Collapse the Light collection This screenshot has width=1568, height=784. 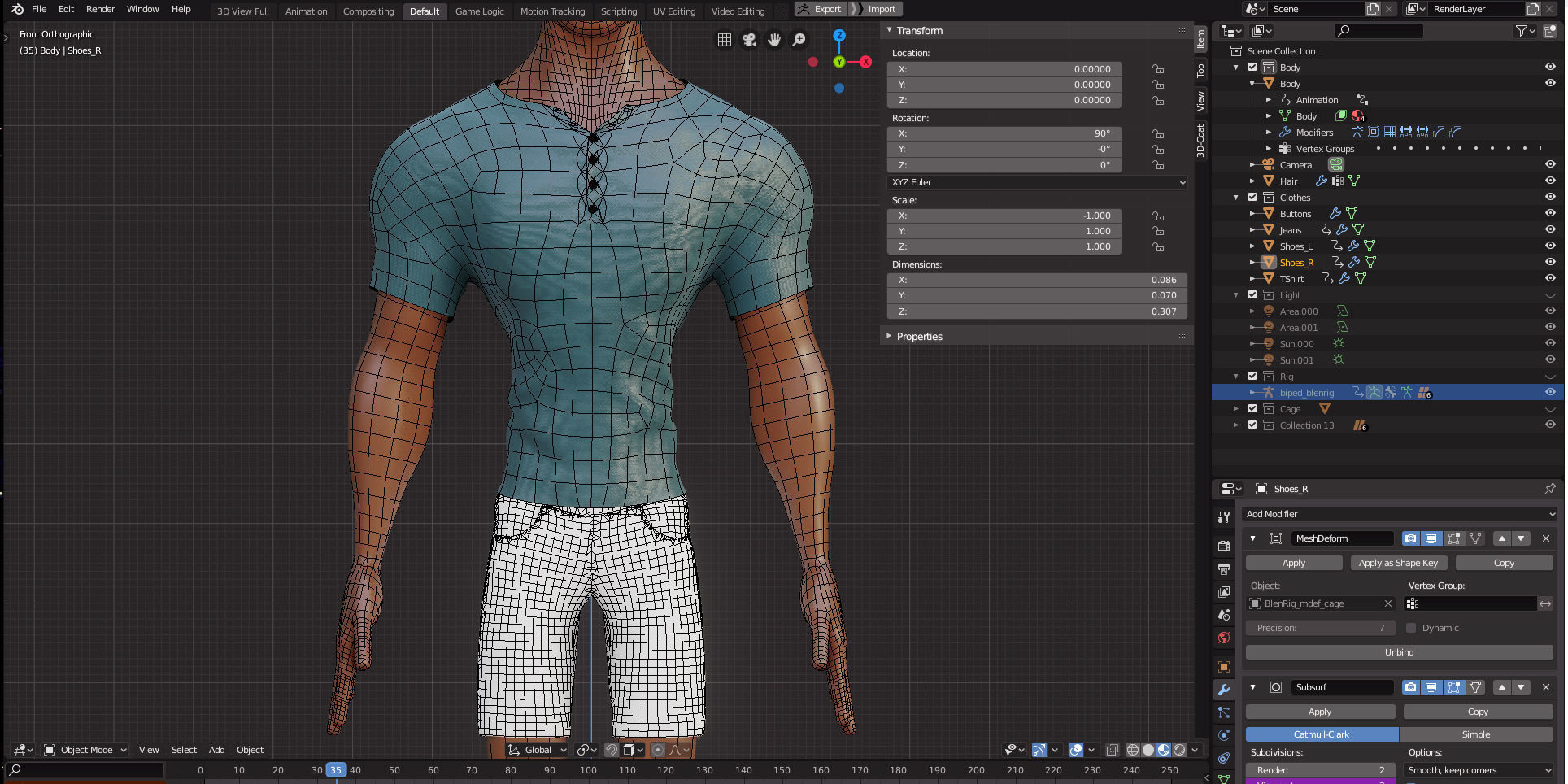pyautogui.click(x=1236, y=294)
